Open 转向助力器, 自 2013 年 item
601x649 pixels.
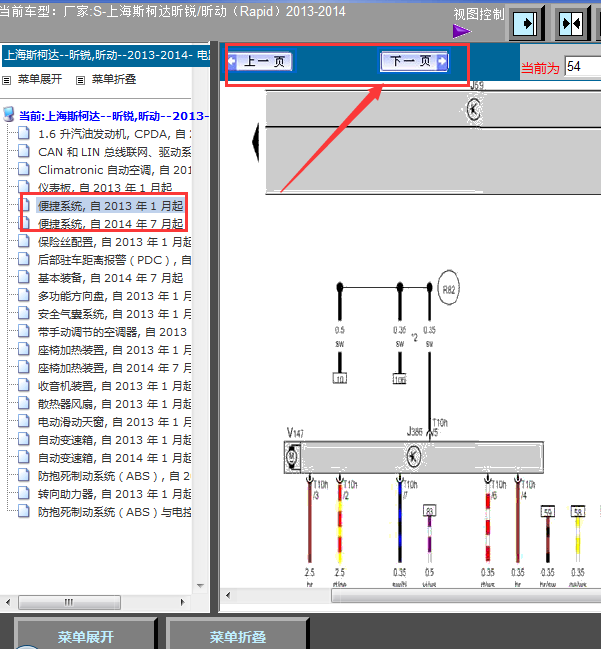click(115, 494)
